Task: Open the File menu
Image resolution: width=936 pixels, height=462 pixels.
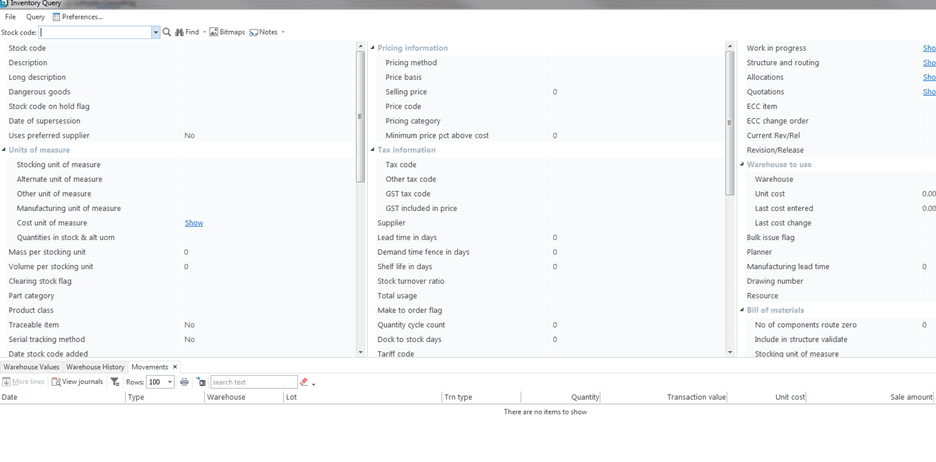Action: tap(10, 17)
